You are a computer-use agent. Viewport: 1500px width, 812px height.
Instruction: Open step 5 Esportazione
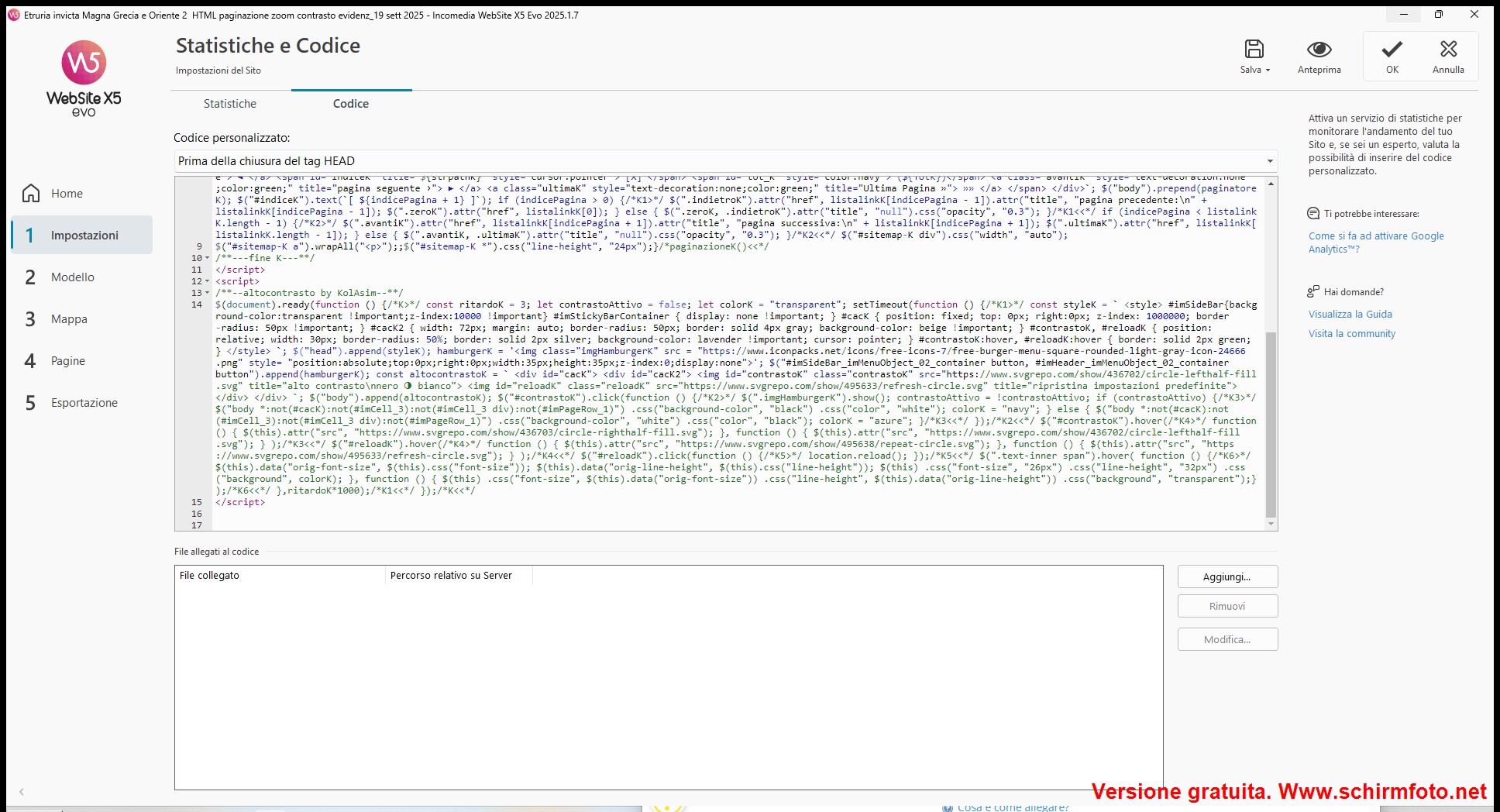click(x=82, y=402)
